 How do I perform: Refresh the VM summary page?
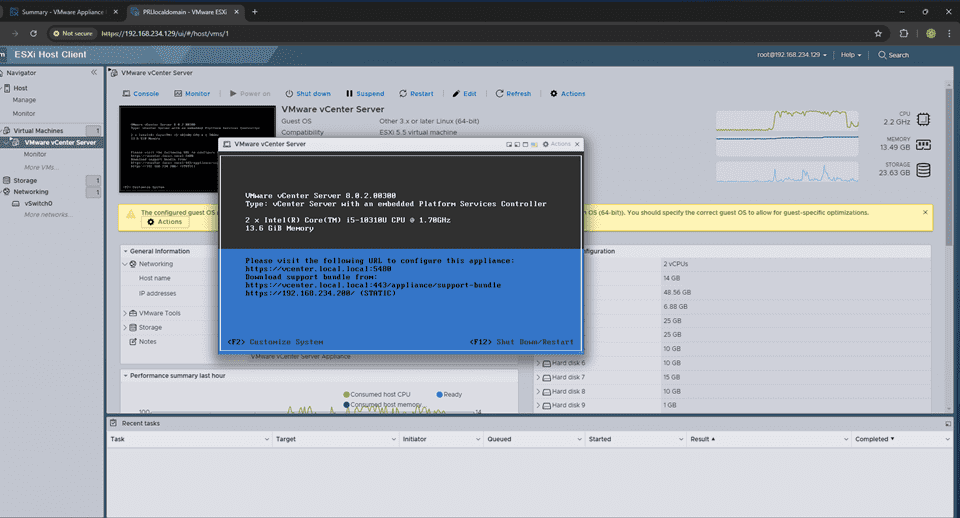click(x=513, y=94)
